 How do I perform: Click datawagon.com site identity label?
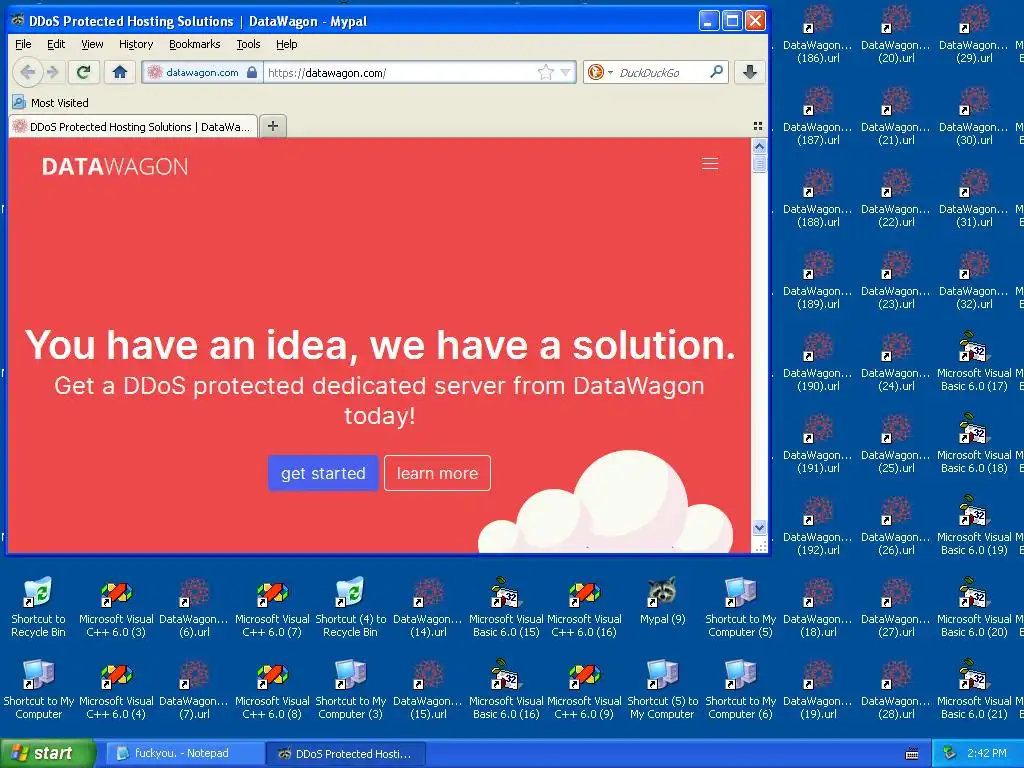click(202, 72)
